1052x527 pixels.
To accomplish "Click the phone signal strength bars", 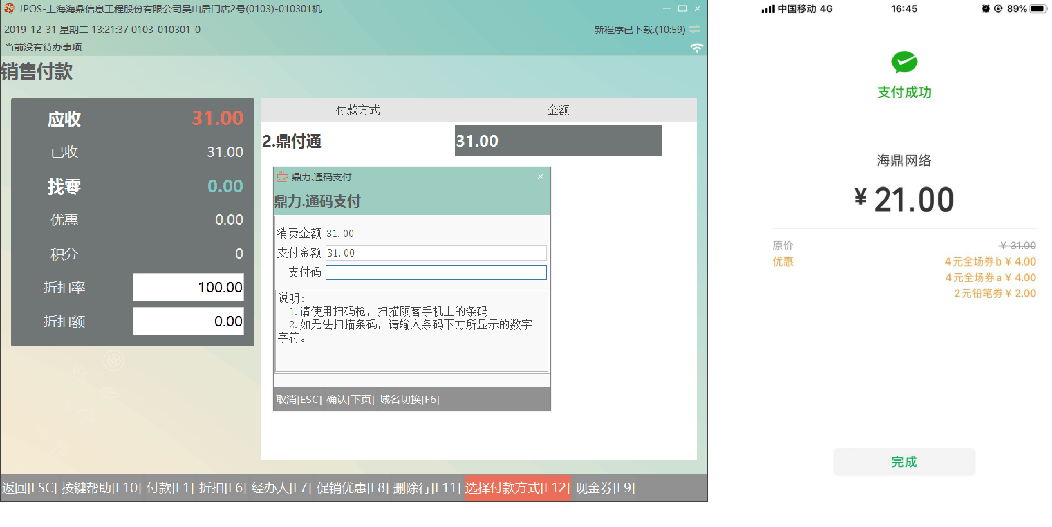I will click(768, 8).
